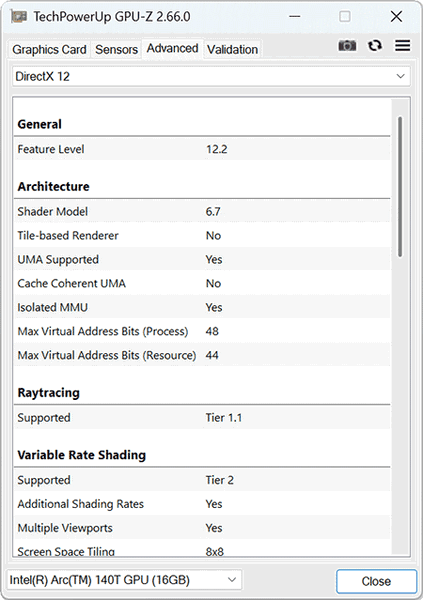Viewport: 423px width, 600px height.
Task: Click the Tier 2 value
Action: pyautogui.click(x=220, y=480)
